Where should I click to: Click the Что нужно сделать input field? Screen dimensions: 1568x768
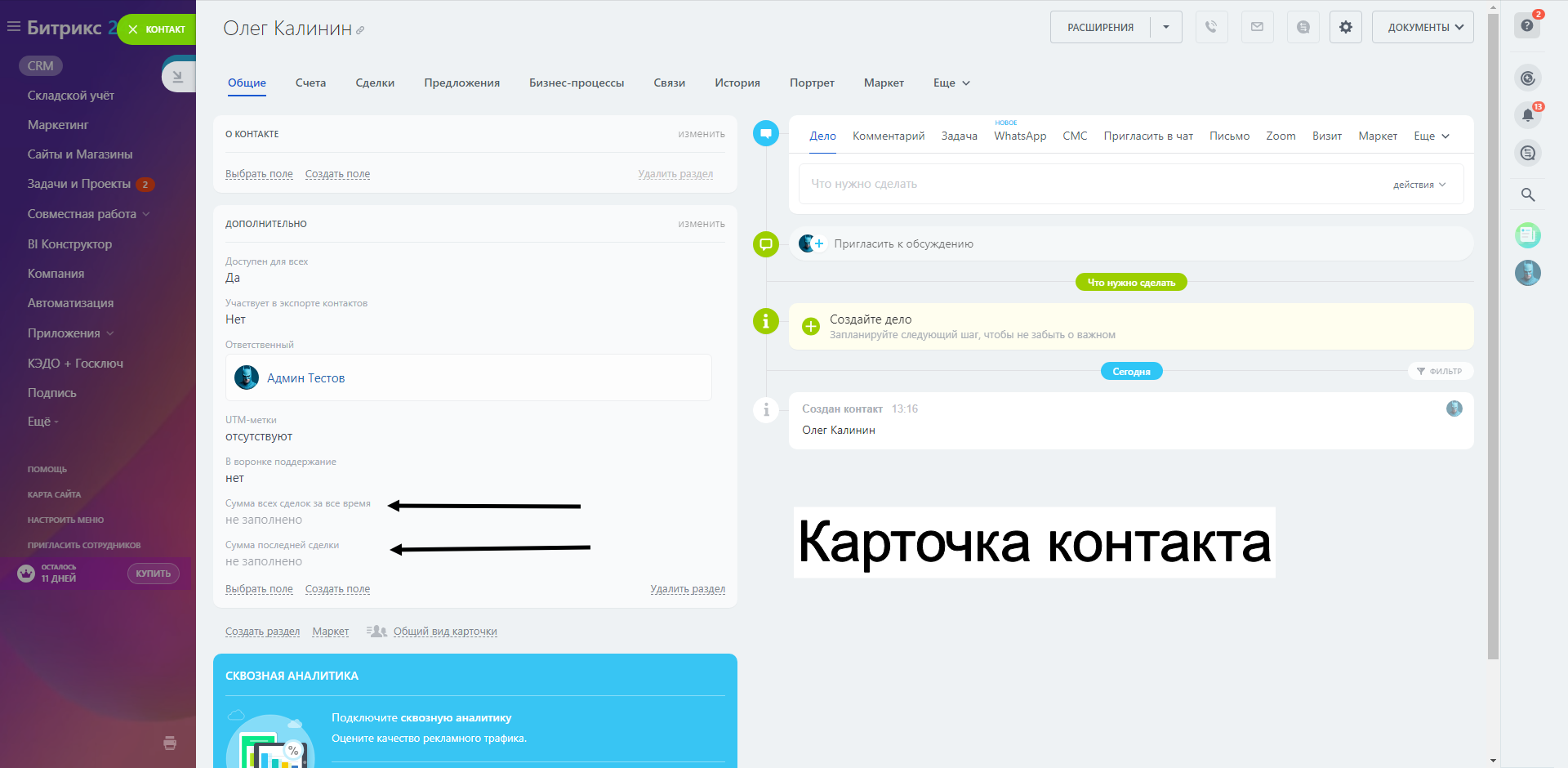coord(1131,184)
